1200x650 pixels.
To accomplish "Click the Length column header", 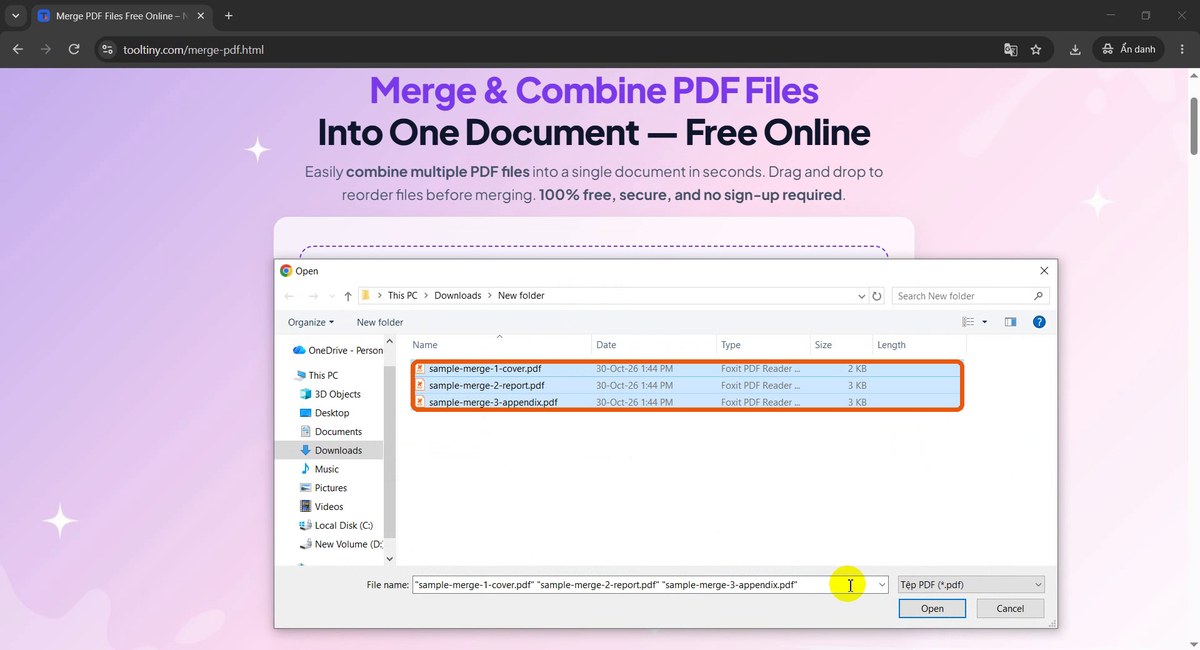I will [x=919, y=345].
